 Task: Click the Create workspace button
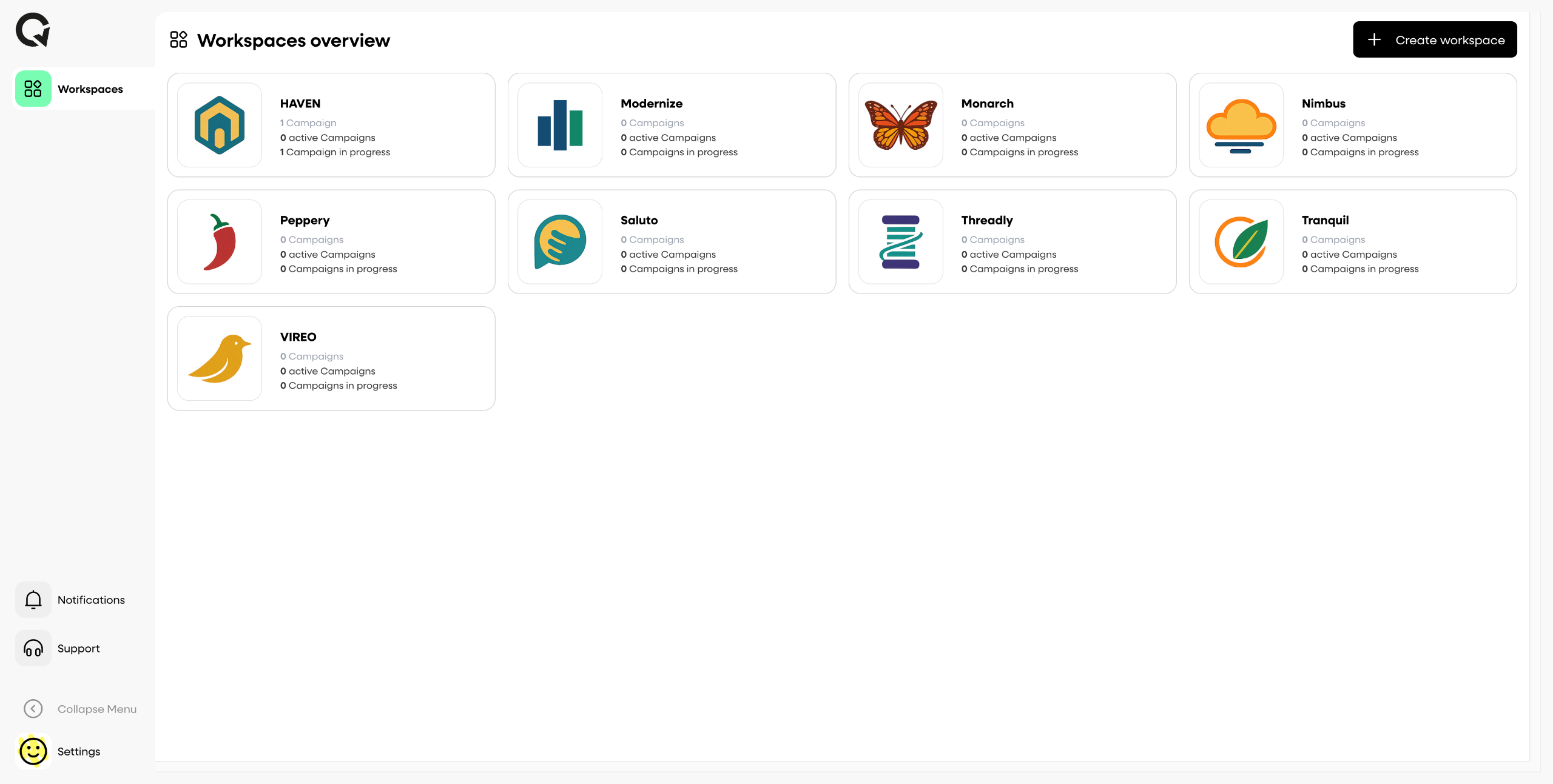tap(1435, 39)
